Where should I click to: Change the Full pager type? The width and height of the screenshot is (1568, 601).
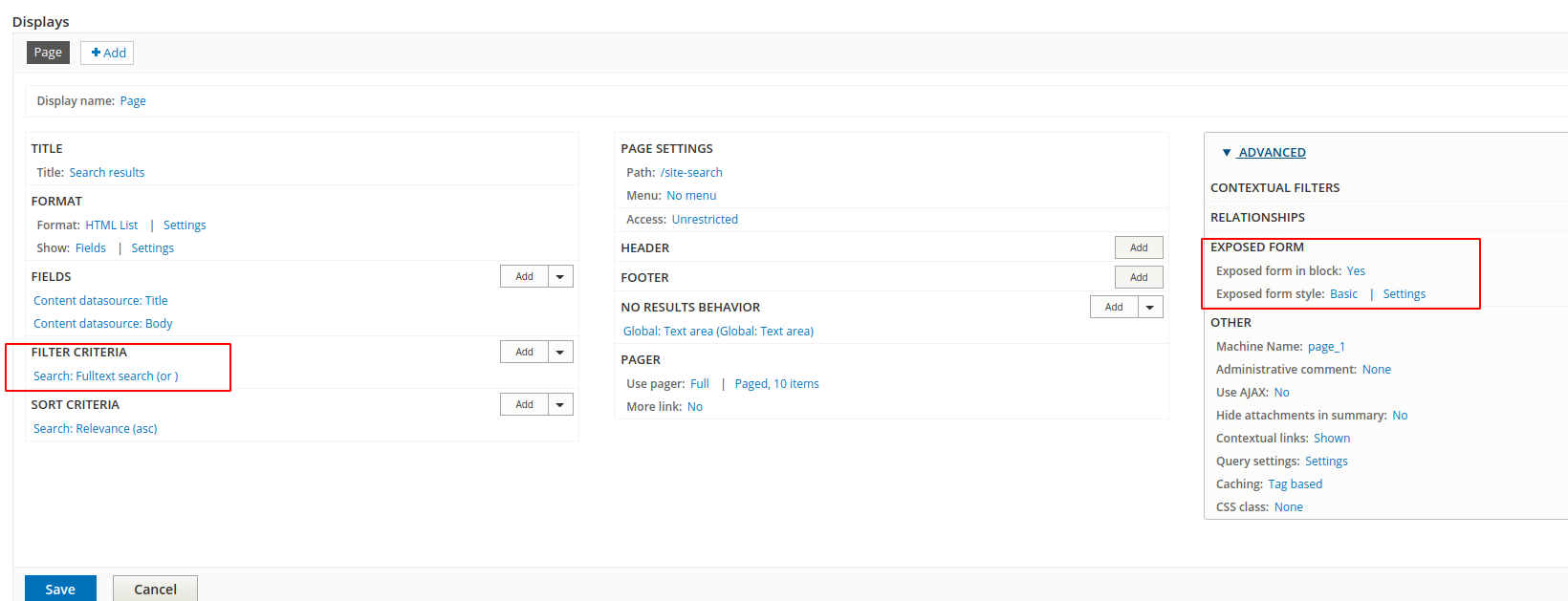click(x=700, y=384)
